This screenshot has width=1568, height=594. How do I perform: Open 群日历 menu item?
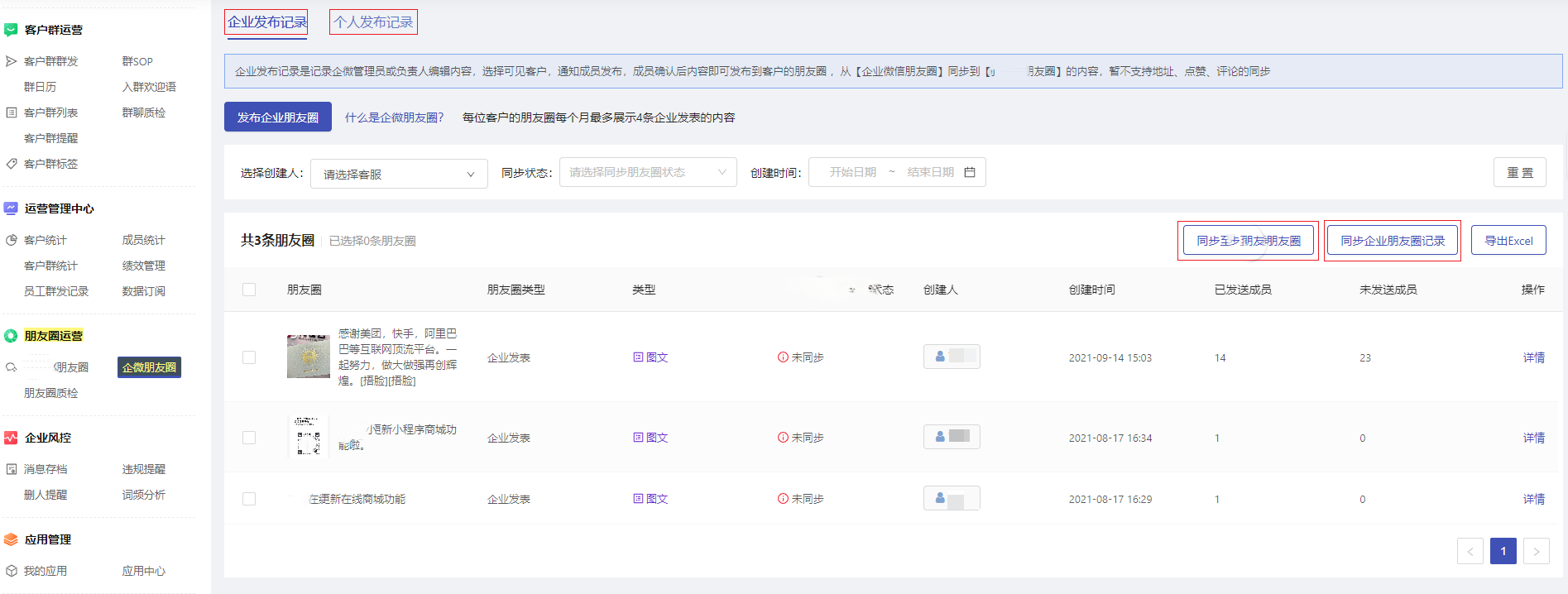click(x=41, y=87)
